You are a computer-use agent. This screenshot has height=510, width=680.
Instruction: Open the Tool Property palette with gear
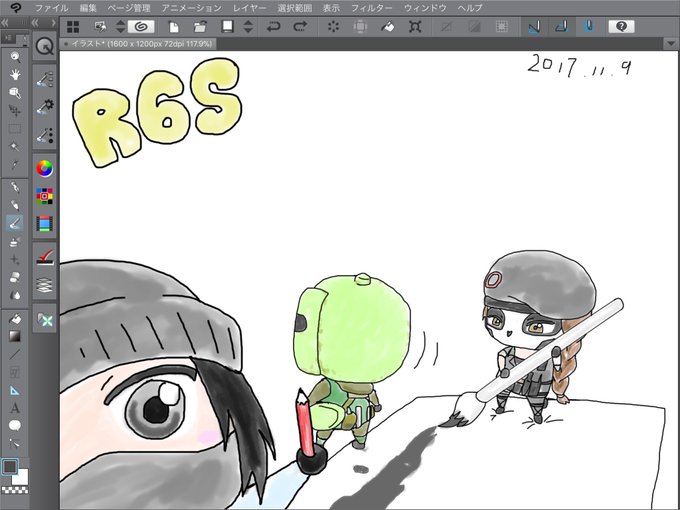[x=44, y=107]
